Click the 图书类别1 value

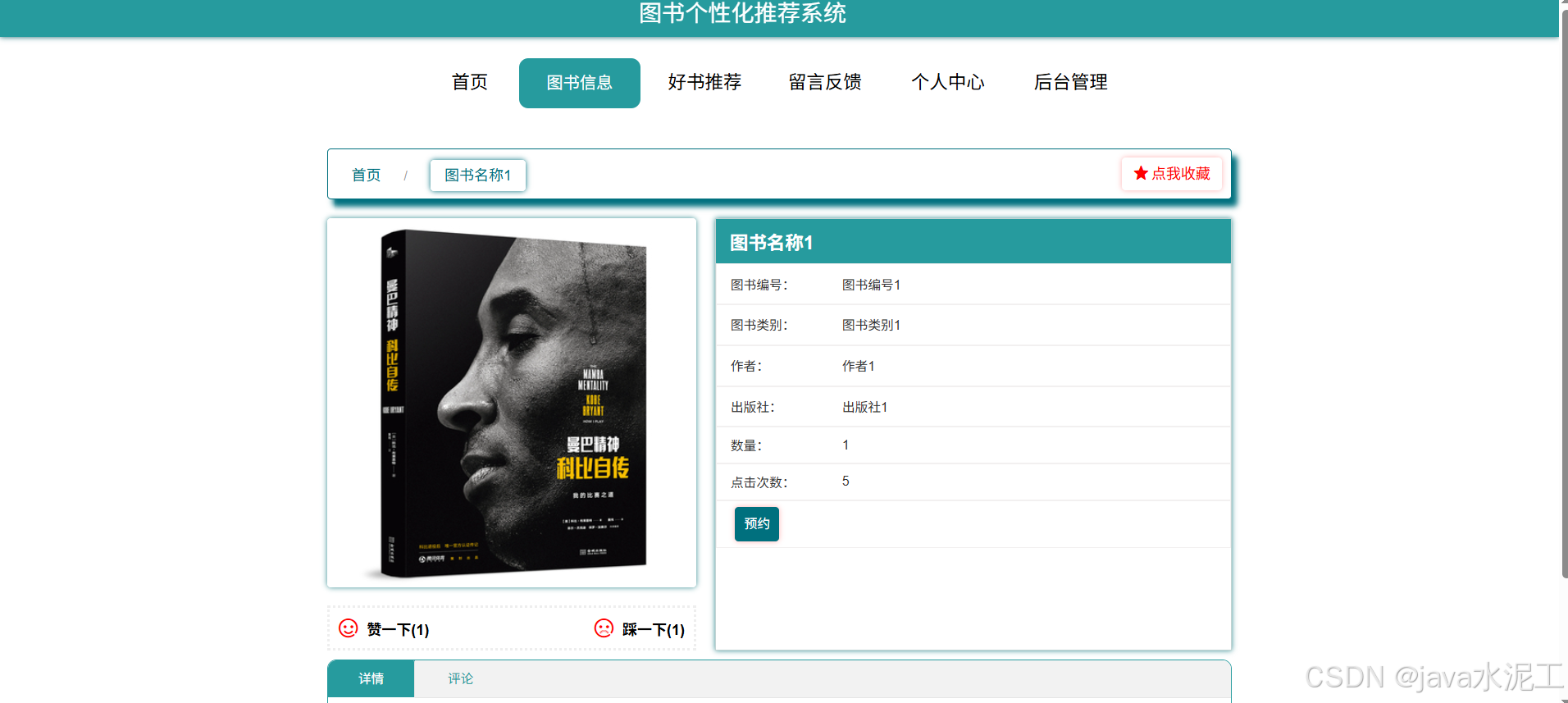pos(872,325)
